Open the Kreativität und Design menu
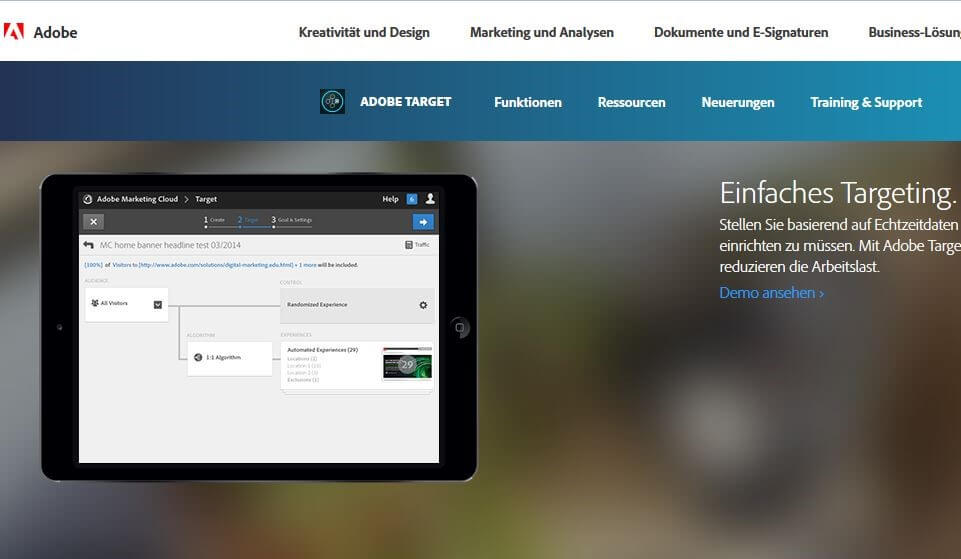The height and width of the screenshot is (559, 961). (364, 32)
